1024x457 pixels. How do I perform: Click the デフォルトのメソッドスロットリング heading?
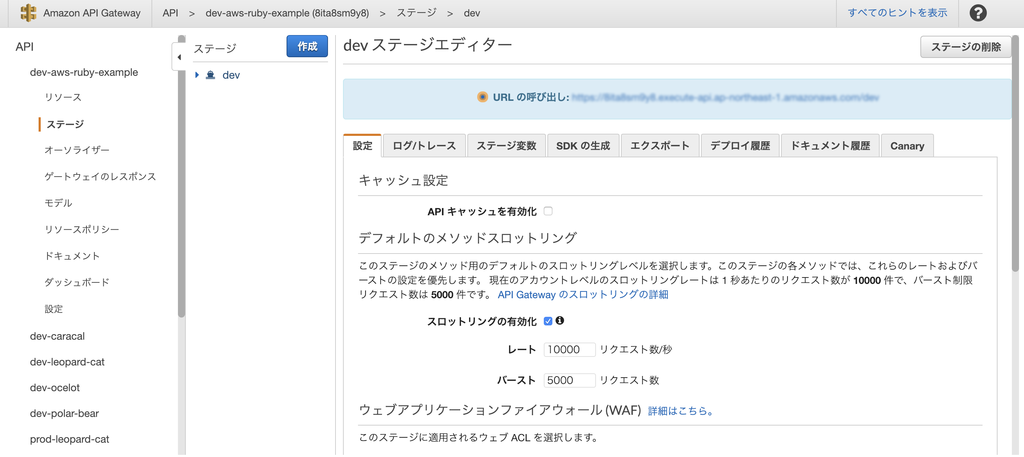(468, 238)
